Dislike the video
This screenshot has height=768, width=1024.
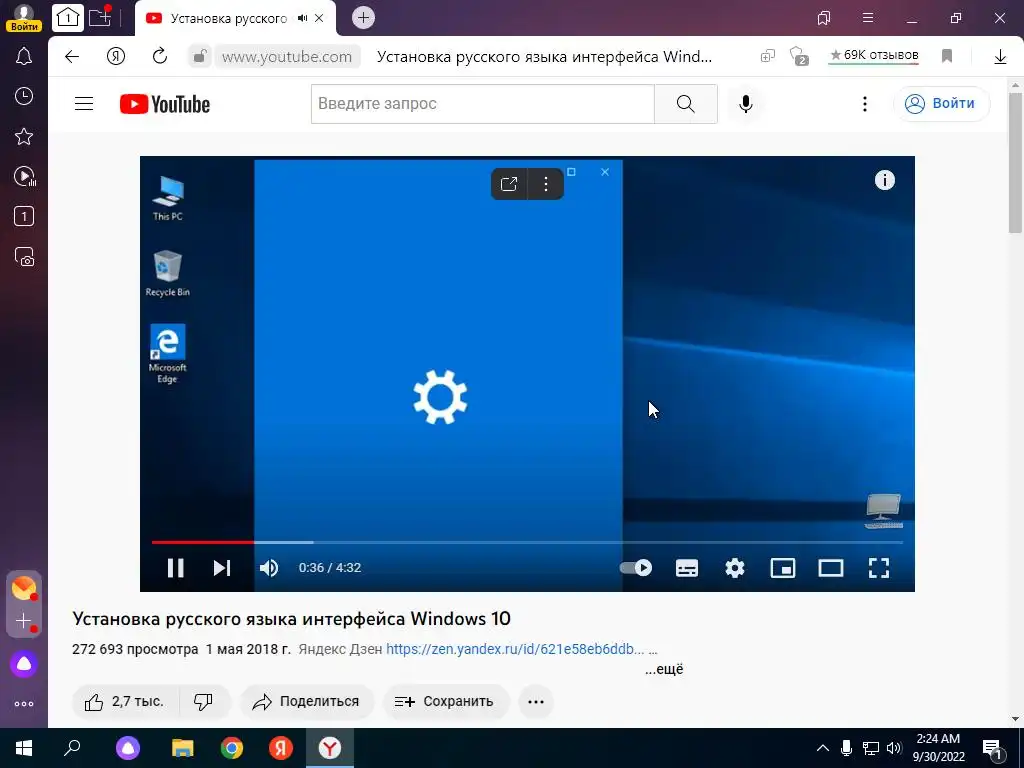pyautogui.click(x=204, y=702)
